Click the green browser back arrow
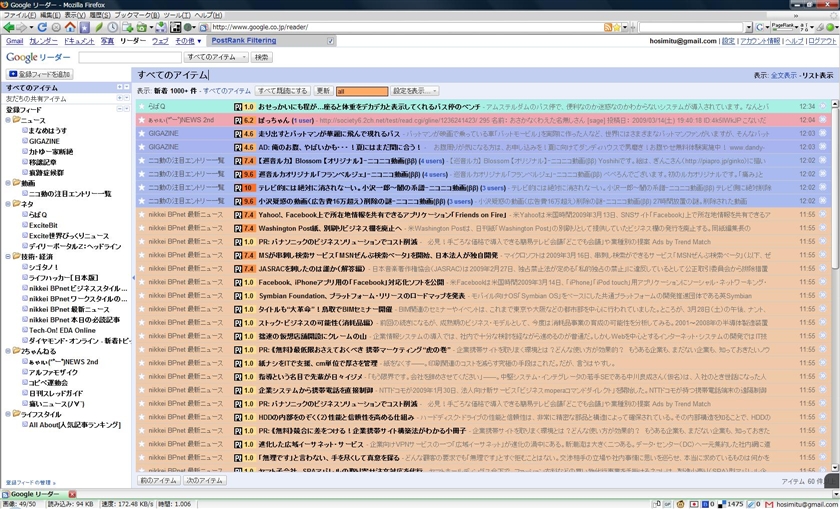 pos(9,27)
